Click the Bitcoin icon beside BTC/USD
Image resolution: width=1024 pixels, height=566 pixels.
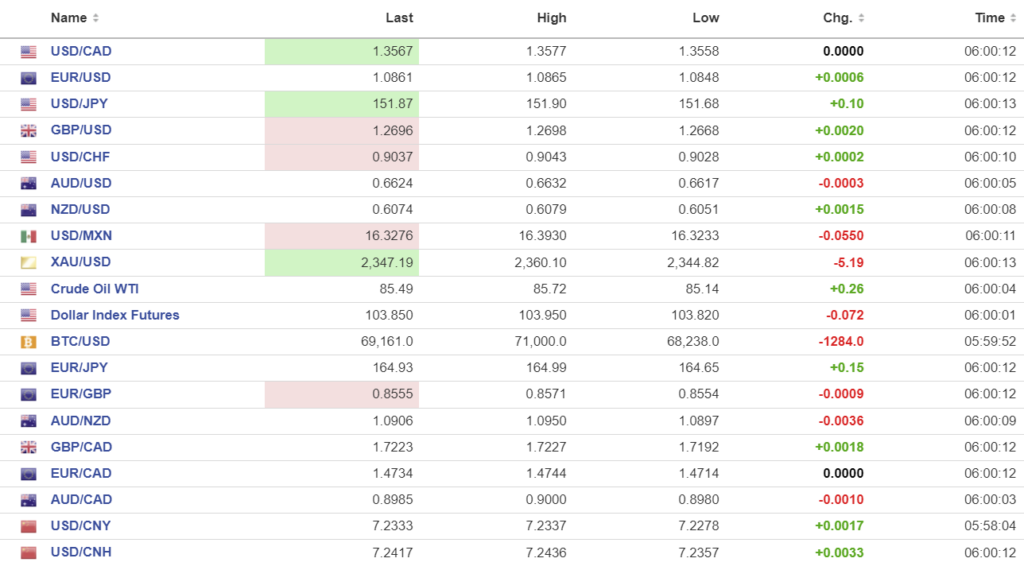coord(28,342)
